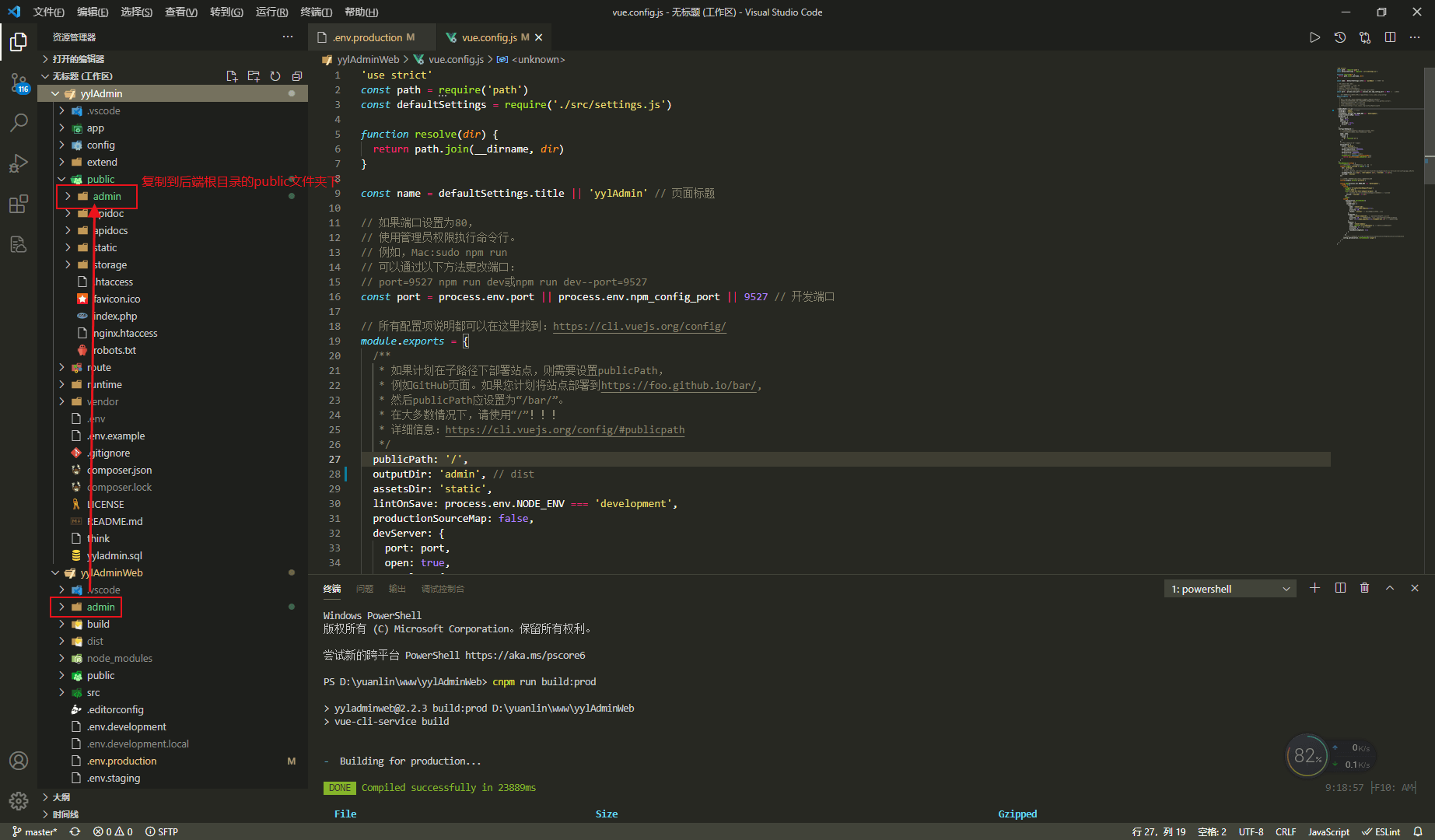Maximize terminal panel with up chevron
This screenshot has height=840, width=1435.
click(1390, 588)
